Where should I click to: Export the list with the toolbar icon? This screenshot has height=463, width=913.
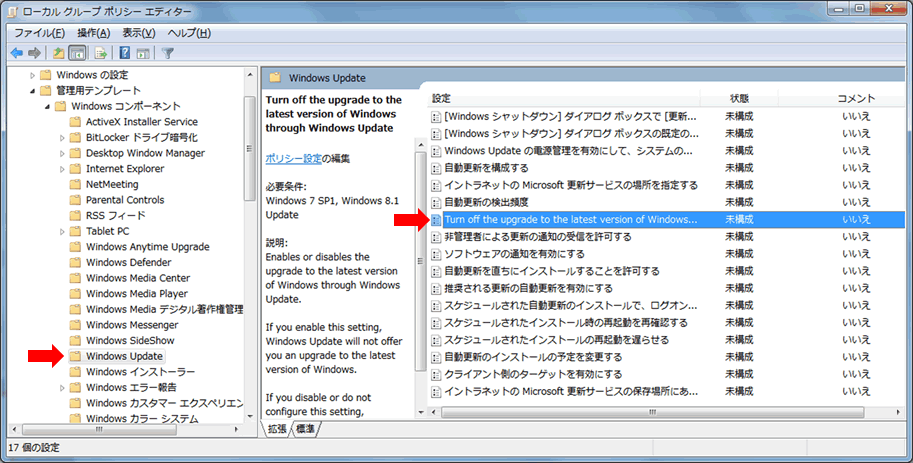101,53
